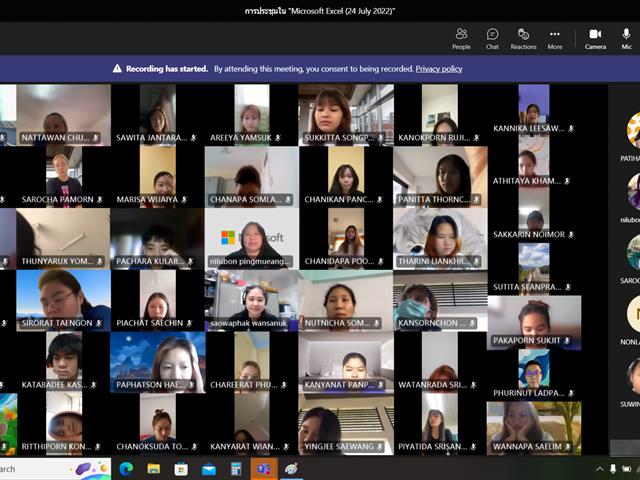Open More actions menu

pyautogui.click(x=555, y=39)
